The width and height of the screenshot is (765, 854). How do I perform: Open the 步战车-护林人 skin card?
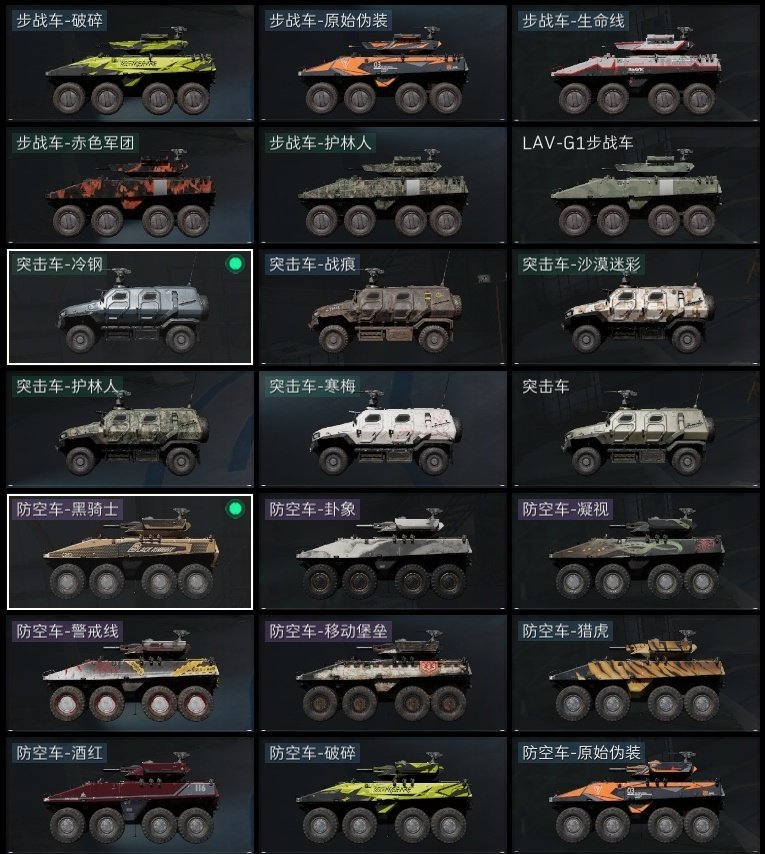click(383, 185)
